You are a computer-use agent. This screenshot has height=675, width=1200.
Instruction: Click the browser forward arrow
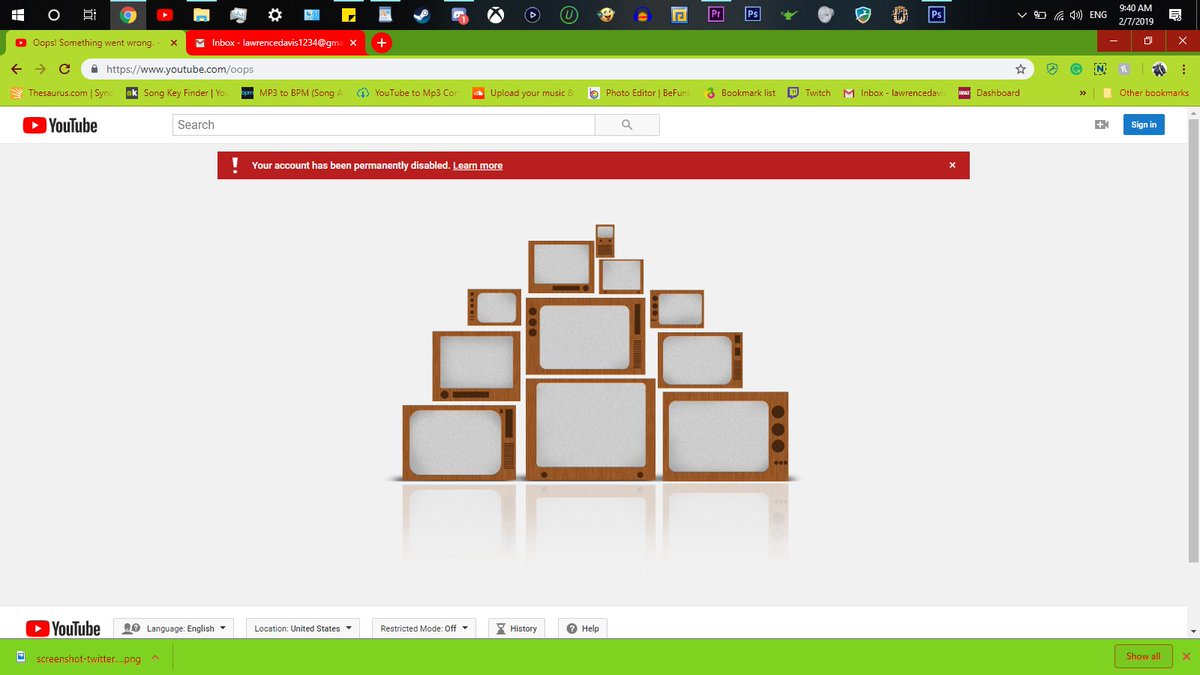[x=41, y=70]
